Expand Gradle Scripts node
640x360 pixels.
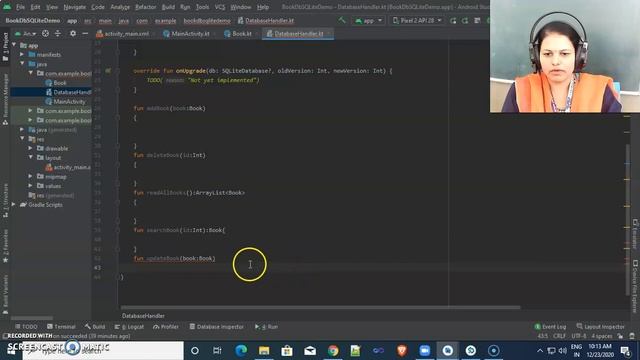coord(14,204)
